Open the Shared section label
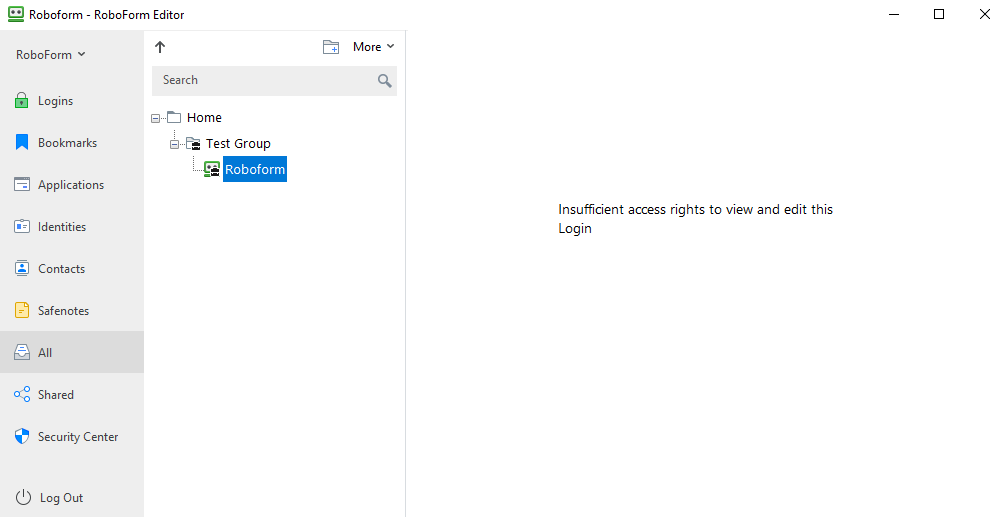Screen dimensions: 1008x517 coord(55,395)
